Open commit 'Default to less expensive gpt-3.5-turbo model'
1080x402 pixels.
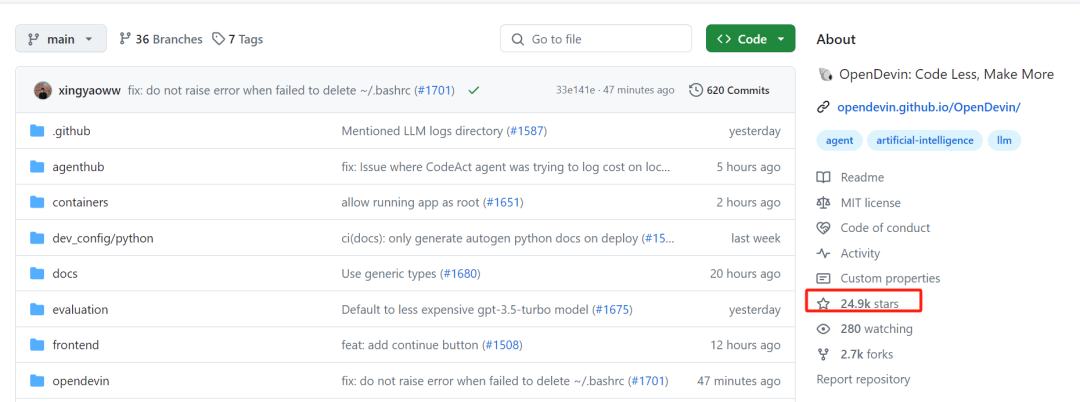(465, 310)
